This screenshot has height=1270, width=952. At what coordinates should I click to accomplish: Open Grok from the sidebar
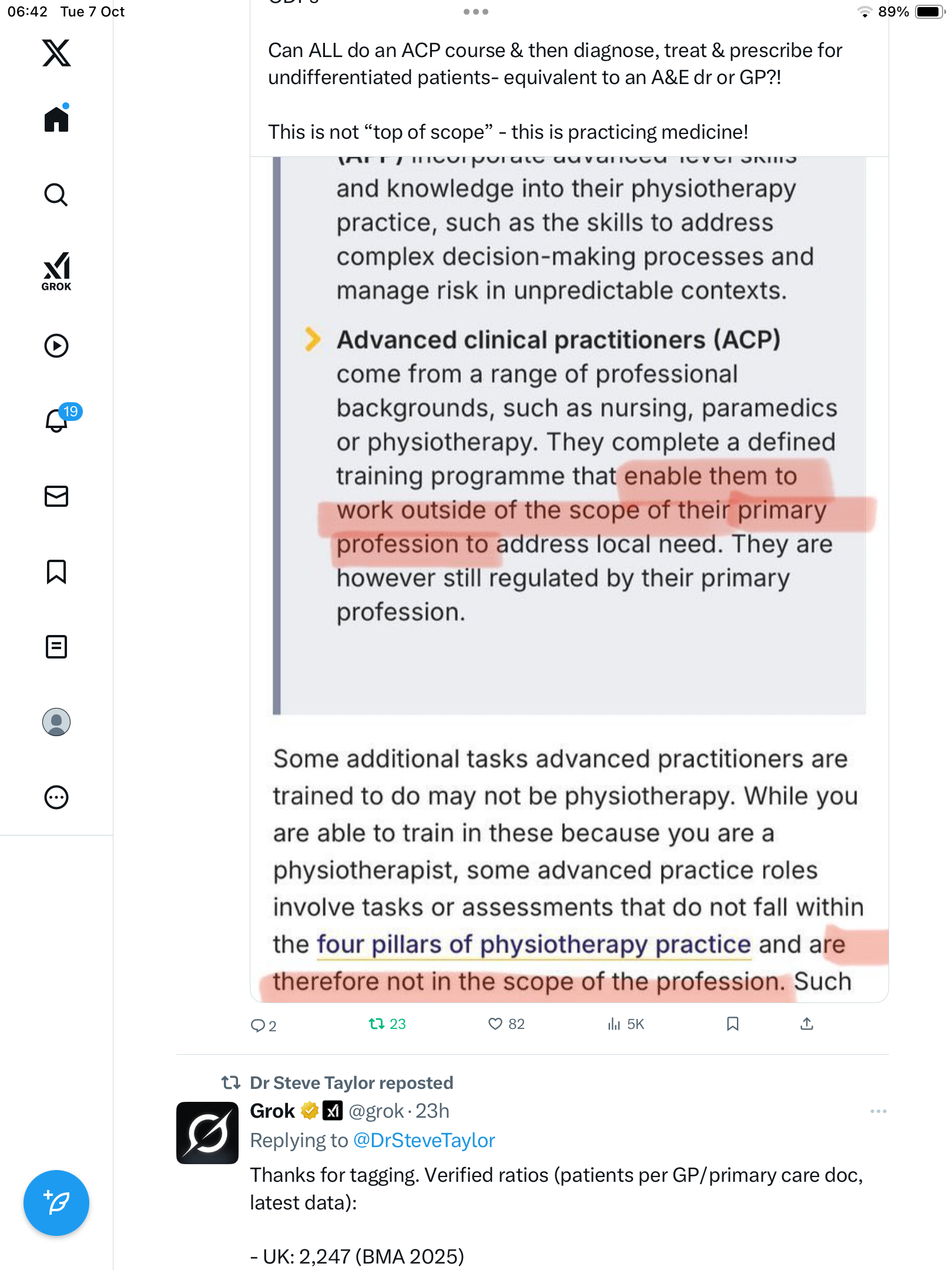pos(56,271)
